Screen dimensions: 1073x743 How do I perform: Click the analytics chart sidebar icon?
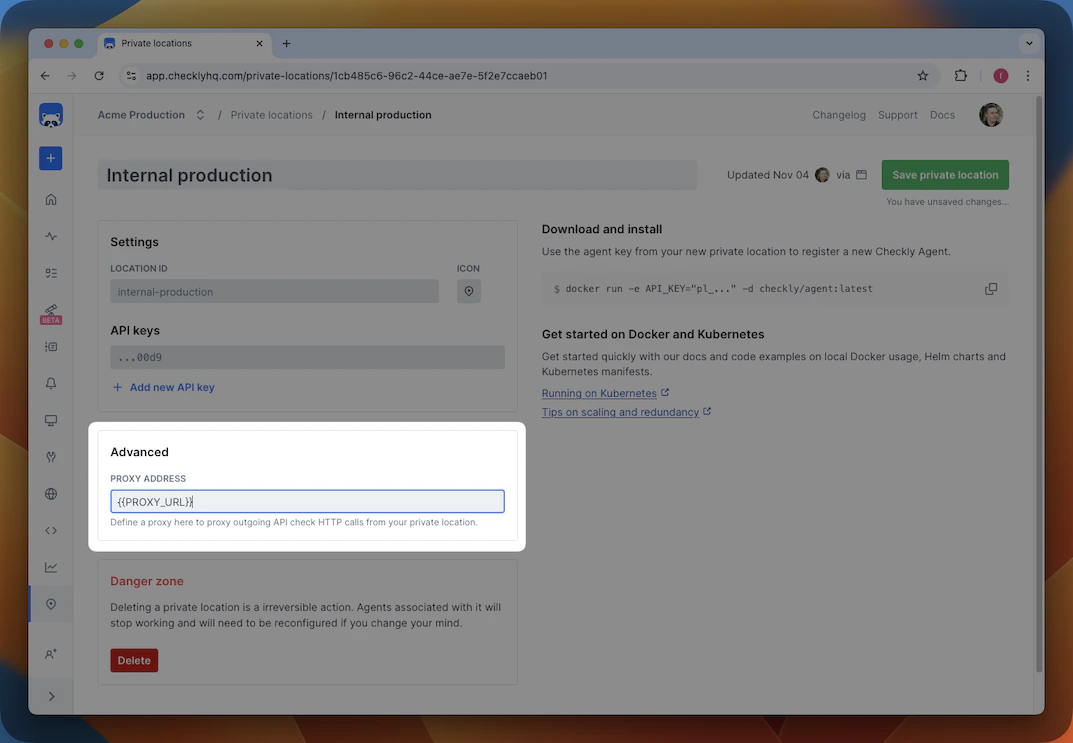(x=51, y=567)
